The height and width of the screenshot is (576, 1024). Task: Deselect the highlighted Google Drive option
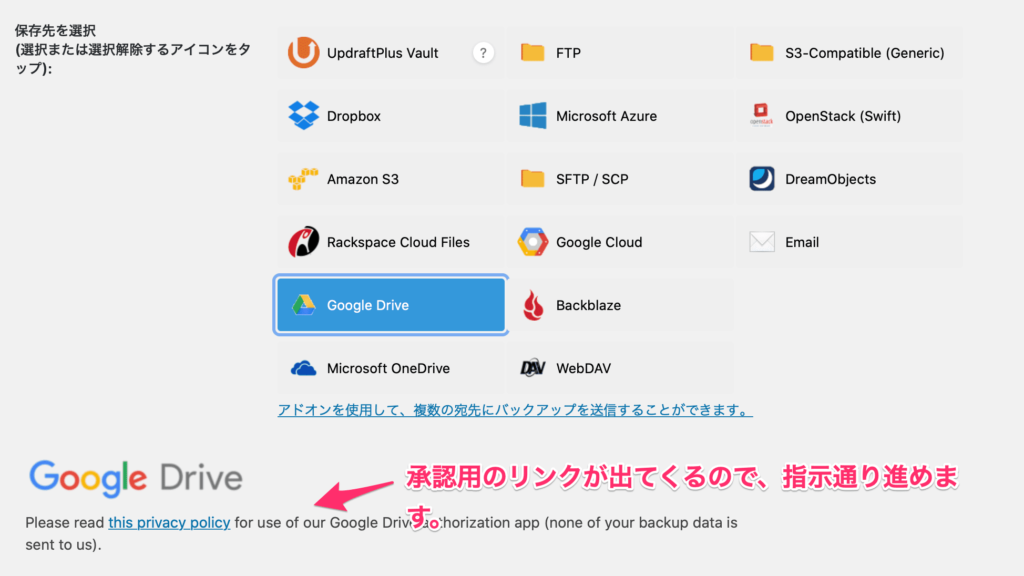pos(391,305)
